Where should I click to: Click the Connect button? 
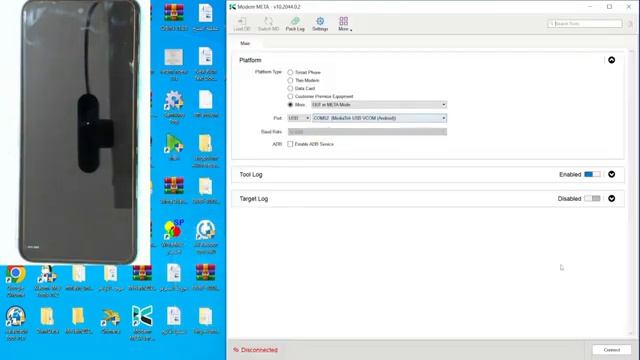point(611,350)
